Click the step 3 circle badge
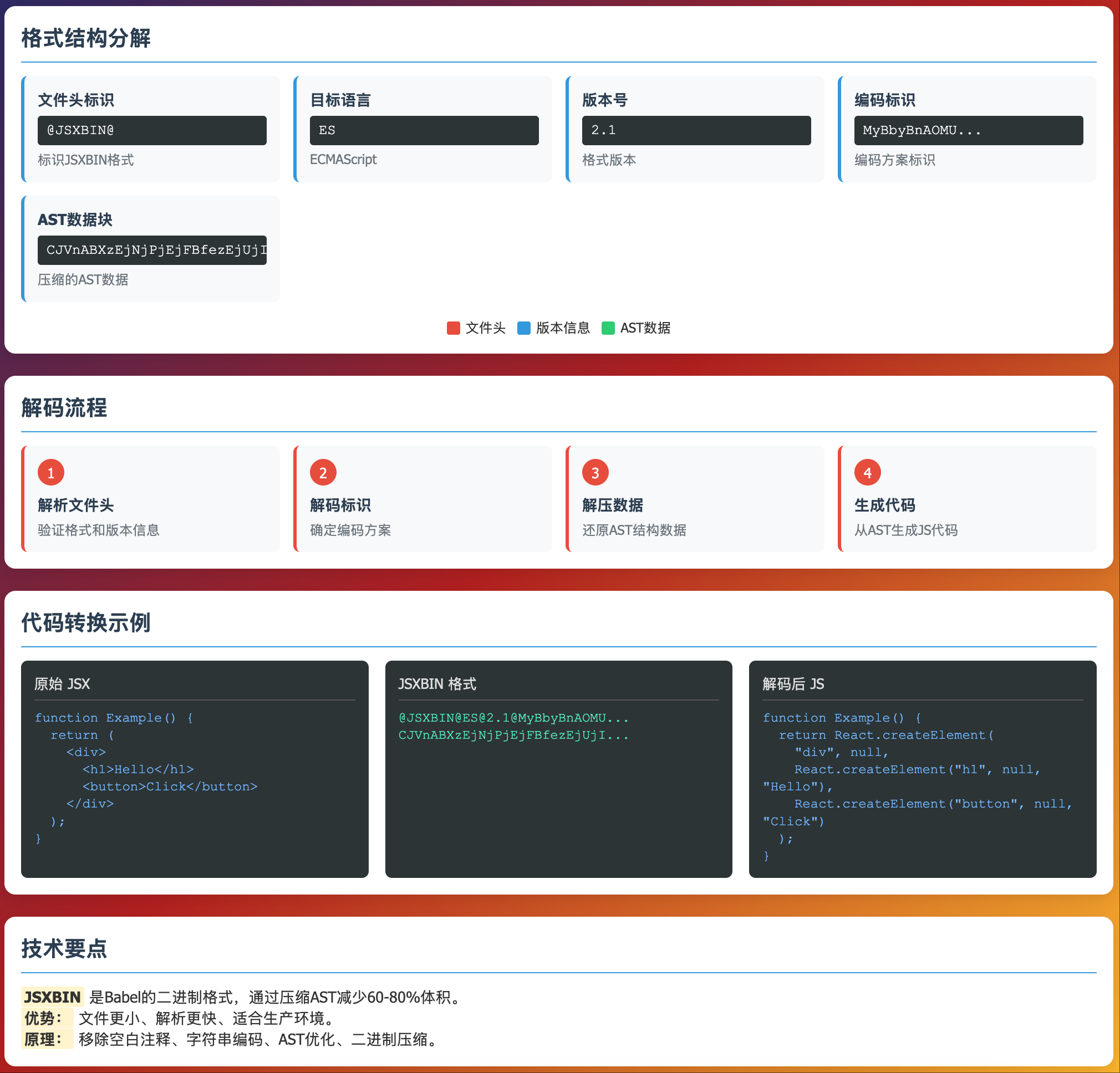This screenshot has height=1073, width=1120. pyautogui.click(x=595, y=473)
